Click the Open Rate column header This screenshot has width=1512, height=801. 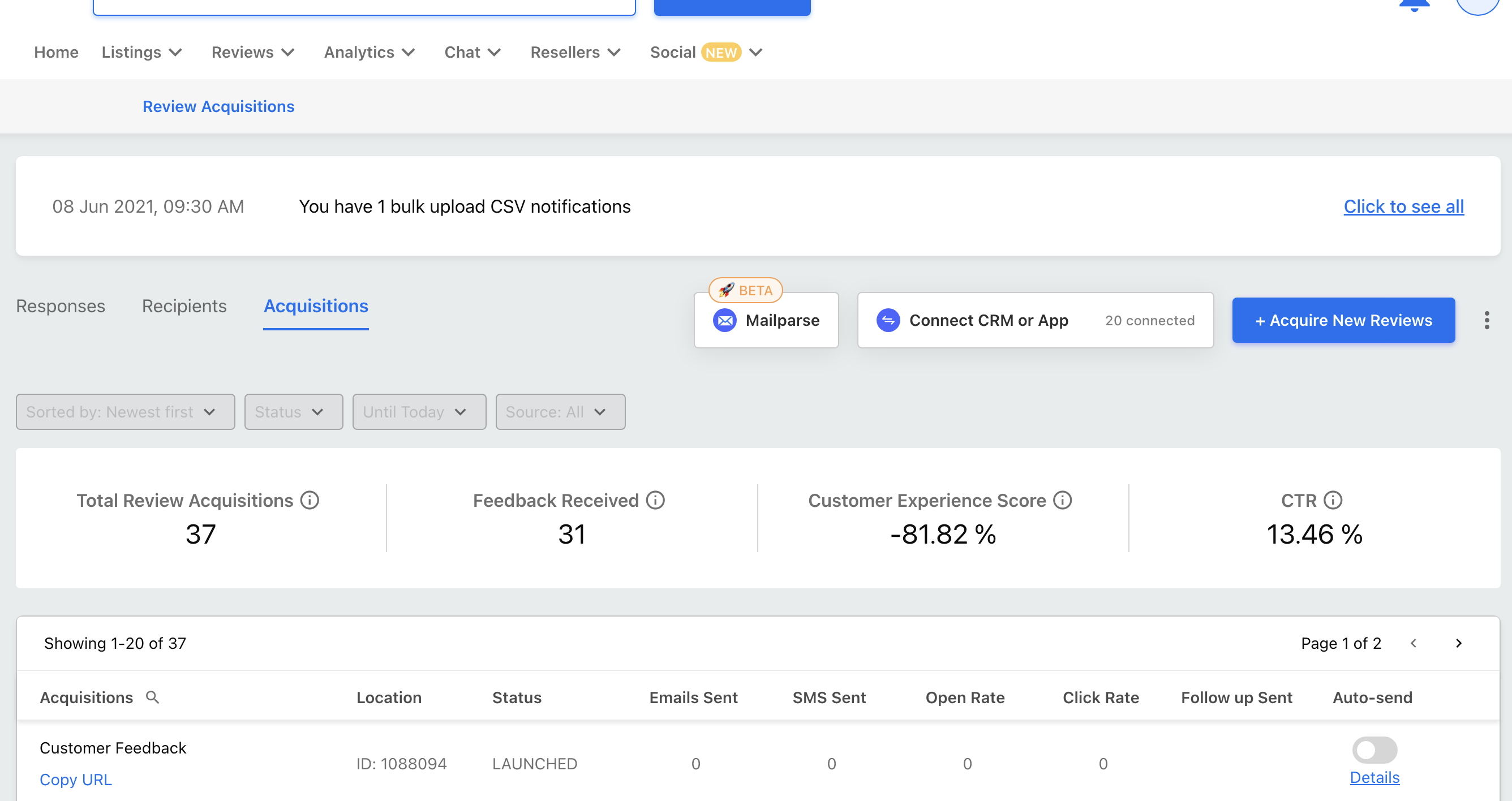(964, 697)
